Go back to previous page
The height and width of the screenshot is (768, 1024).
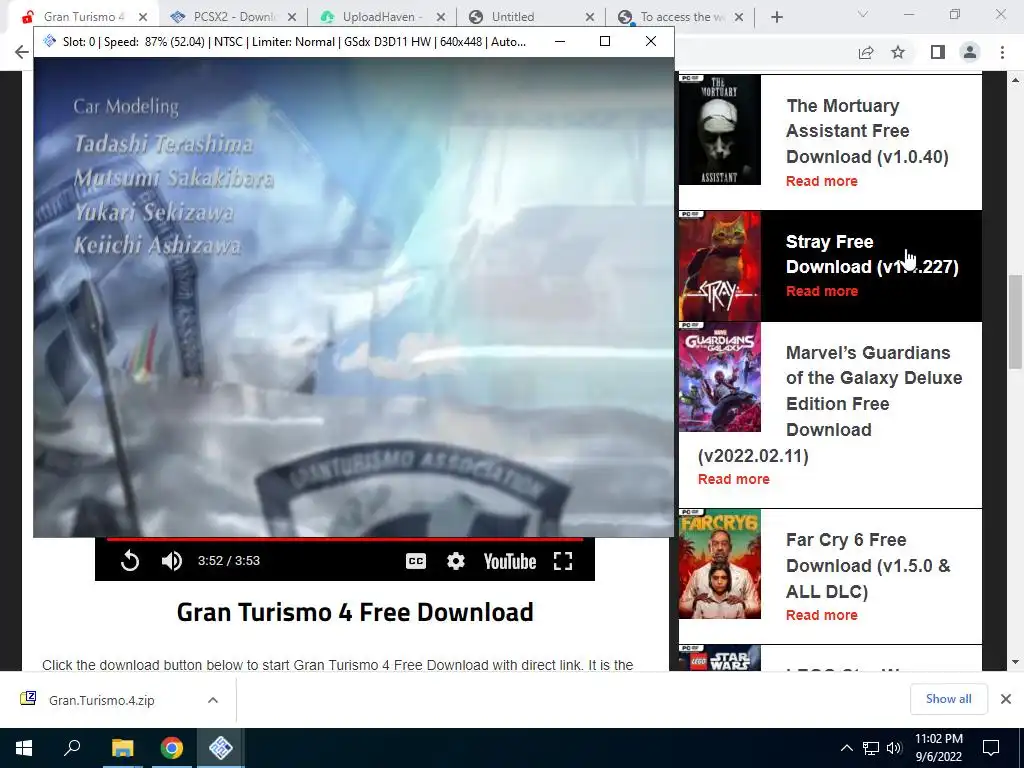[x=22, y=52]
